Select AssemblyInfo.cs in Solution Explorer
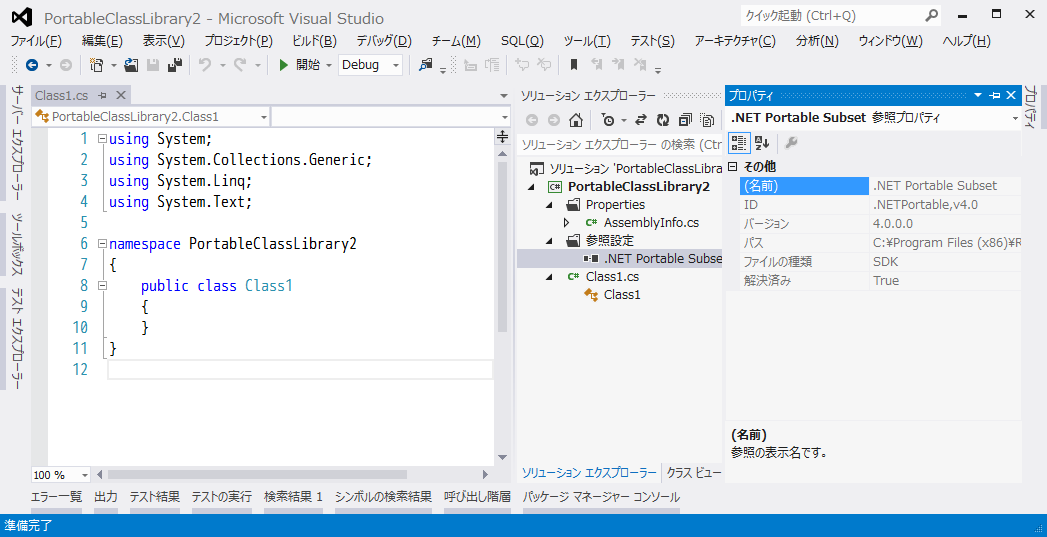This screenshot has width=1047, height=537. (651, 223)
